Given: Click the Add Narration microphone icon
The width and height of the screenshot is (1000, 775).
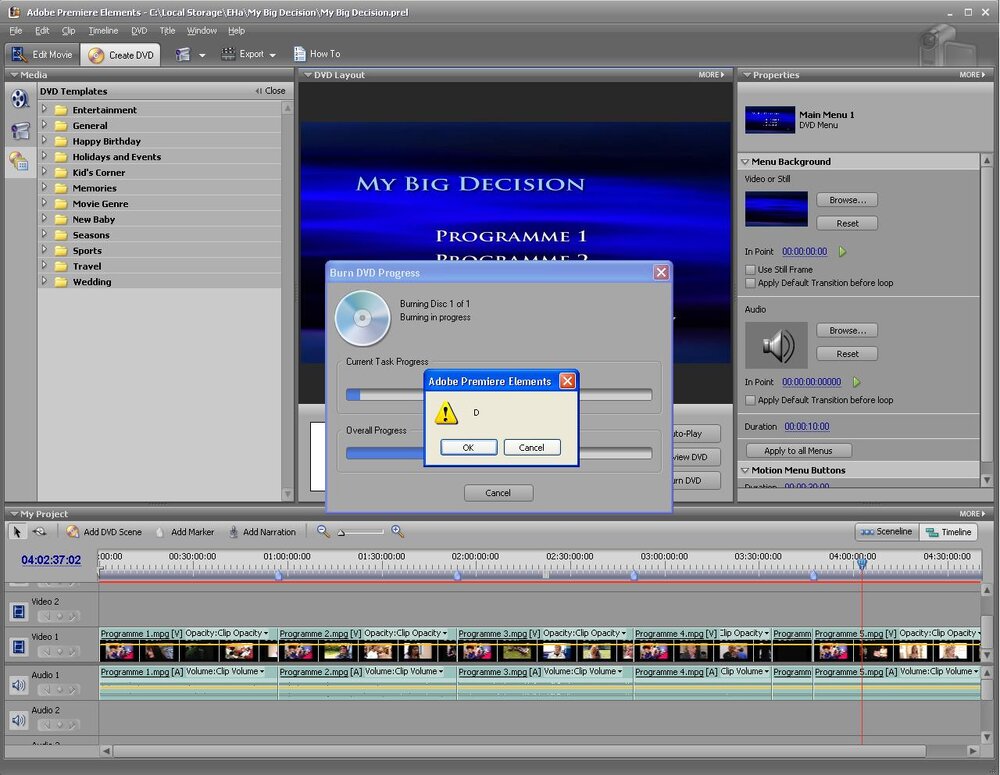Looking at the screenshot, I should coord(233,531).
